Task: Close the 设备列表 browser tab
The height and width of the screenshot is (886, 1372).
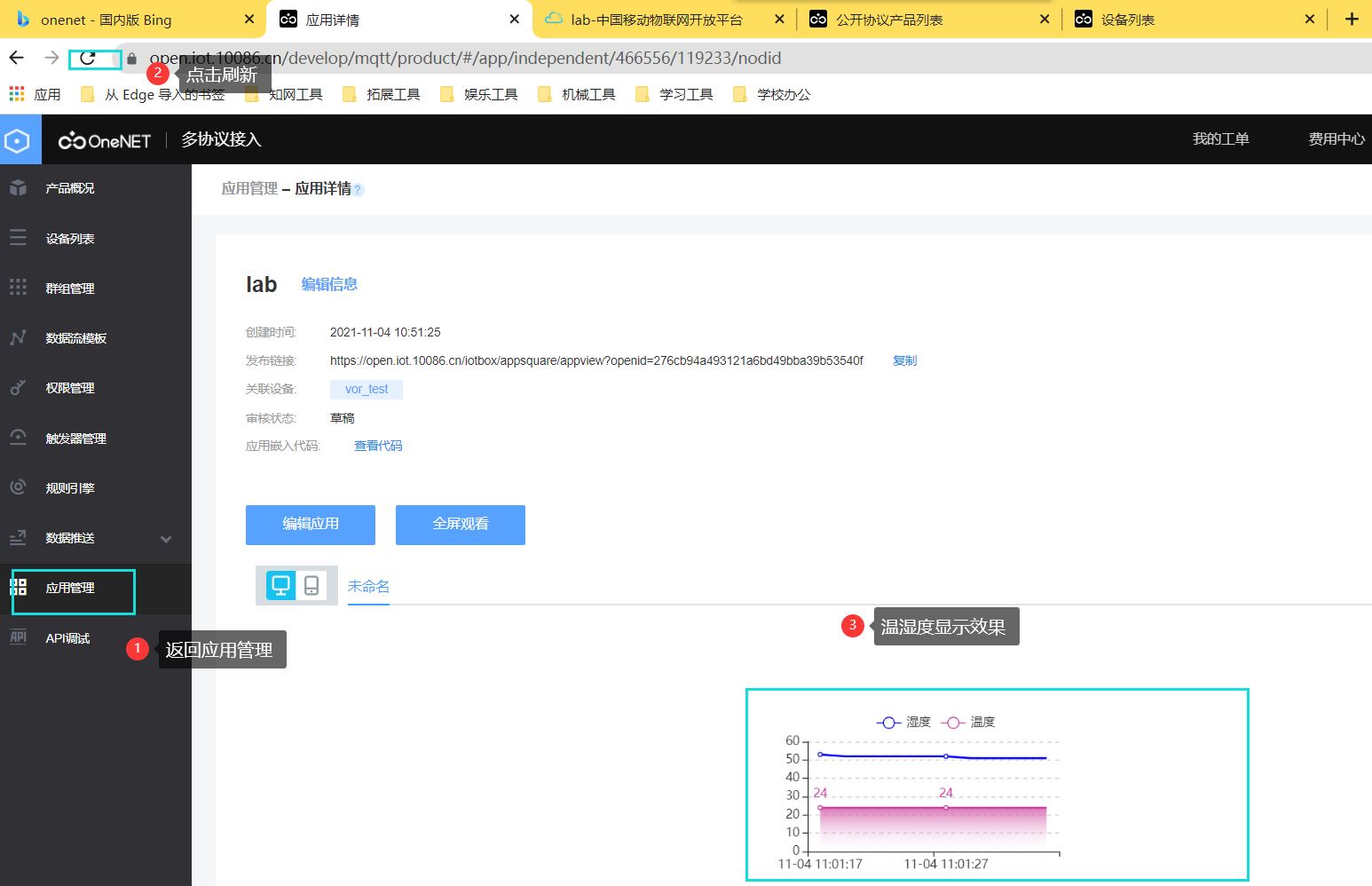Action: point(1310,19)
